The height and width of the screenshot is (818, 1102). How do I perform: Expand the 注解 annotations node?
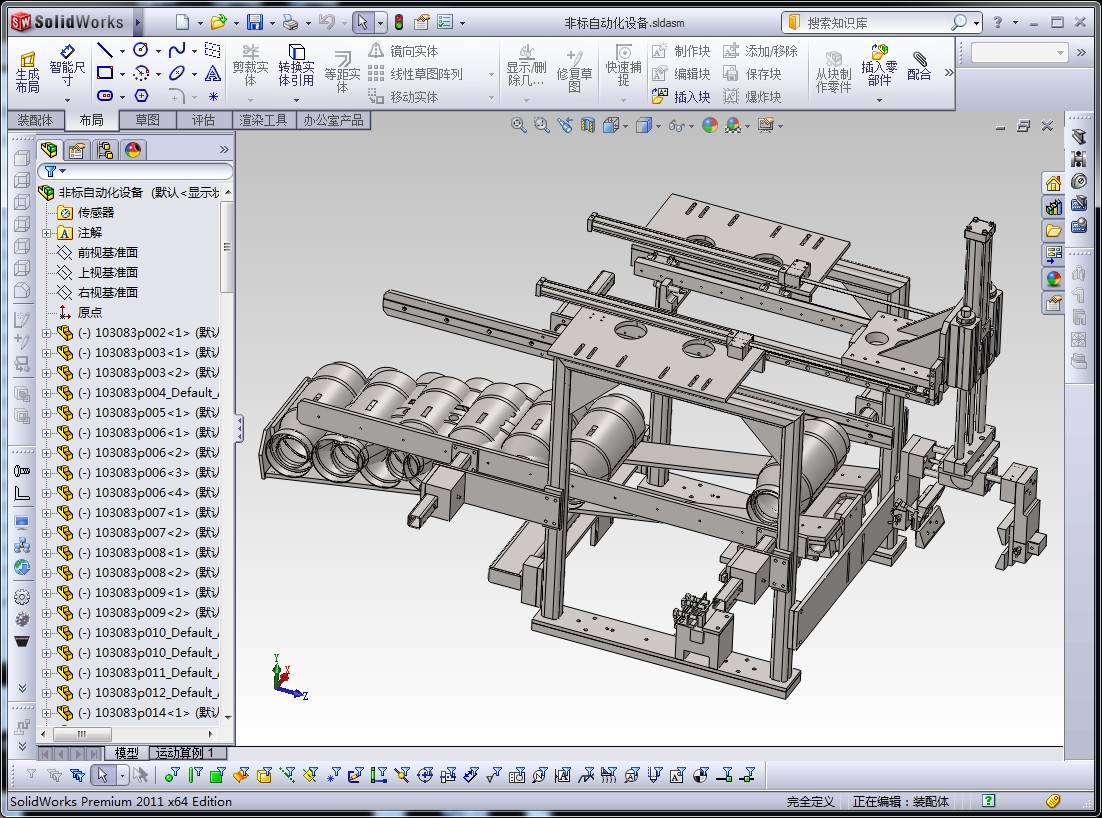(x=46, y=233)
